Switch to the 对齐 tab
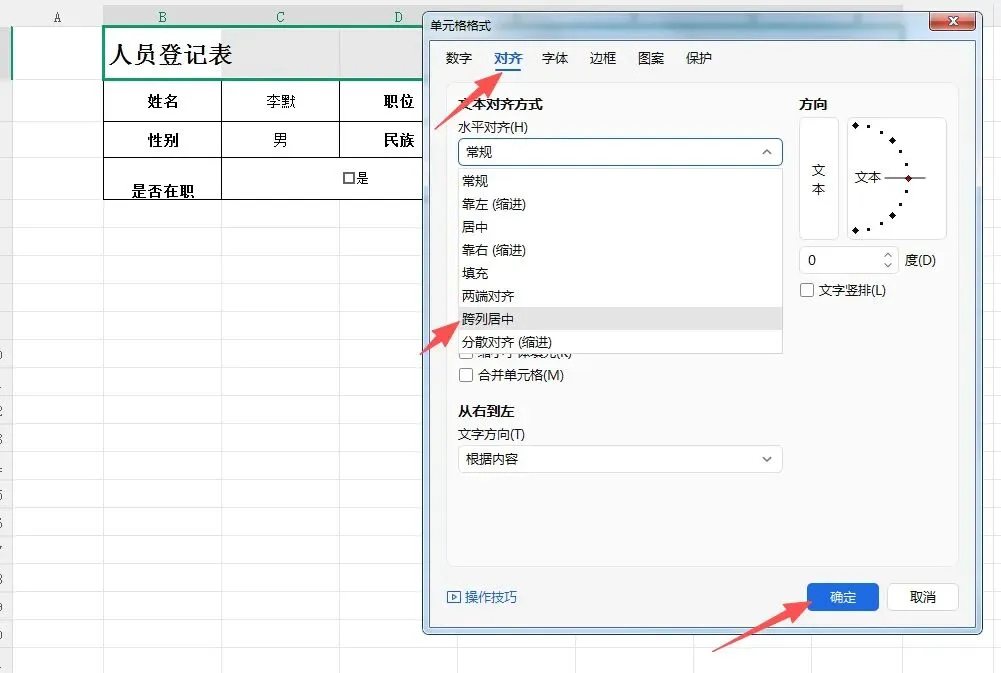 [508, 58]
